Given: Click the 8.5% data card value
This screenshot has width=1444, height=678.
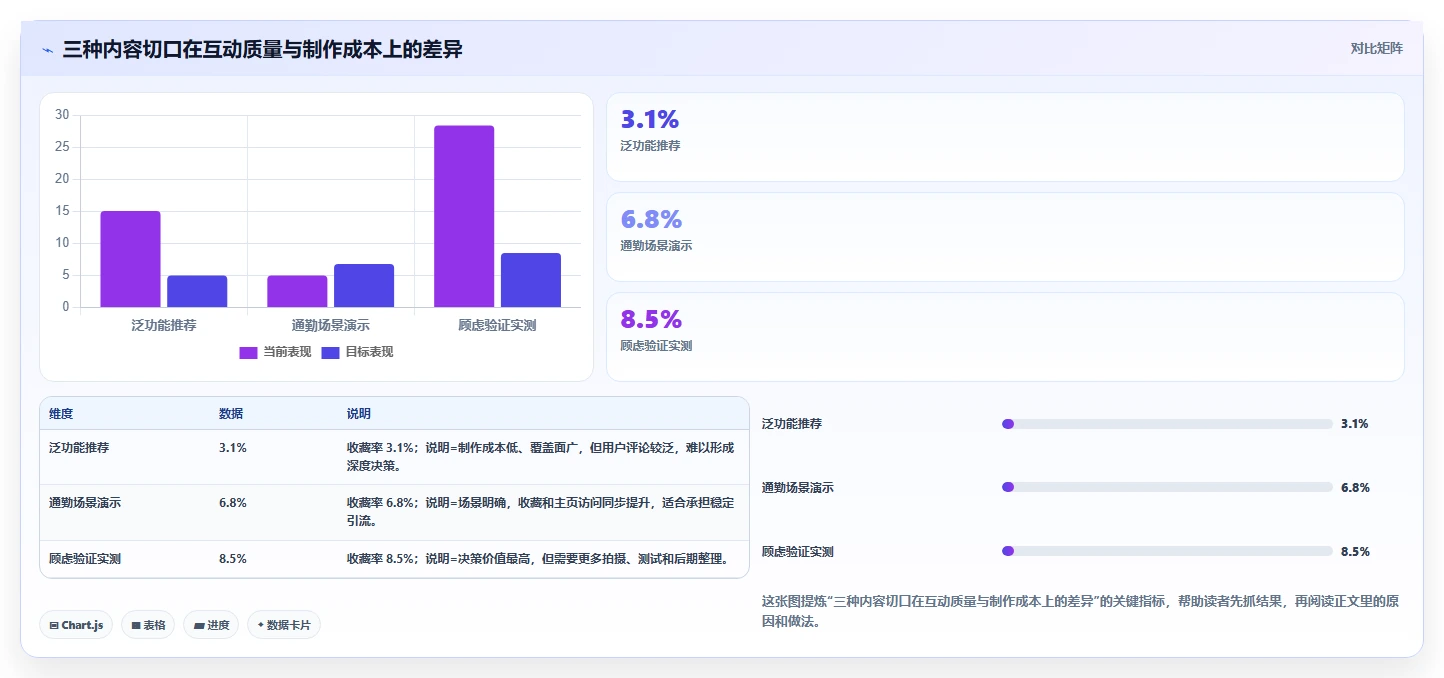Looking at the screenshot, I should pos(651,319).
